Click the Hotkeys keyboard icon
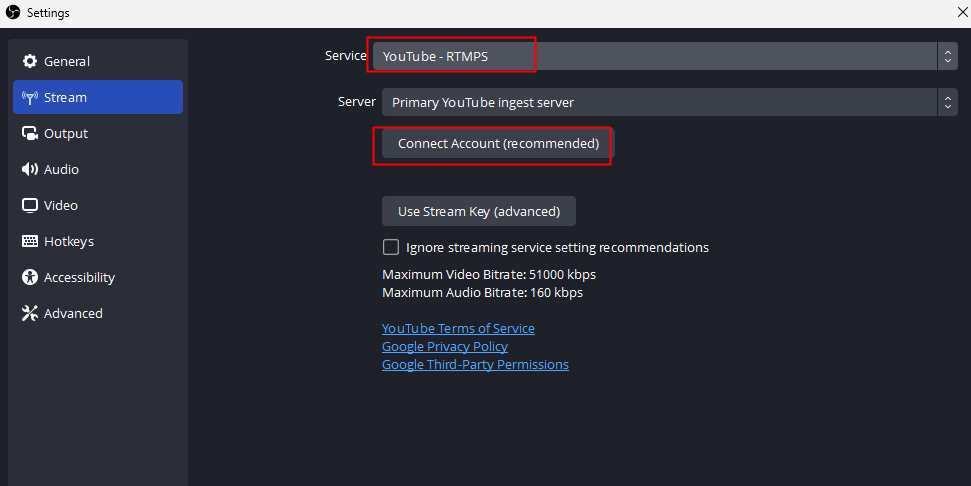This screenshot has height=486, width=971. point(30,241)
